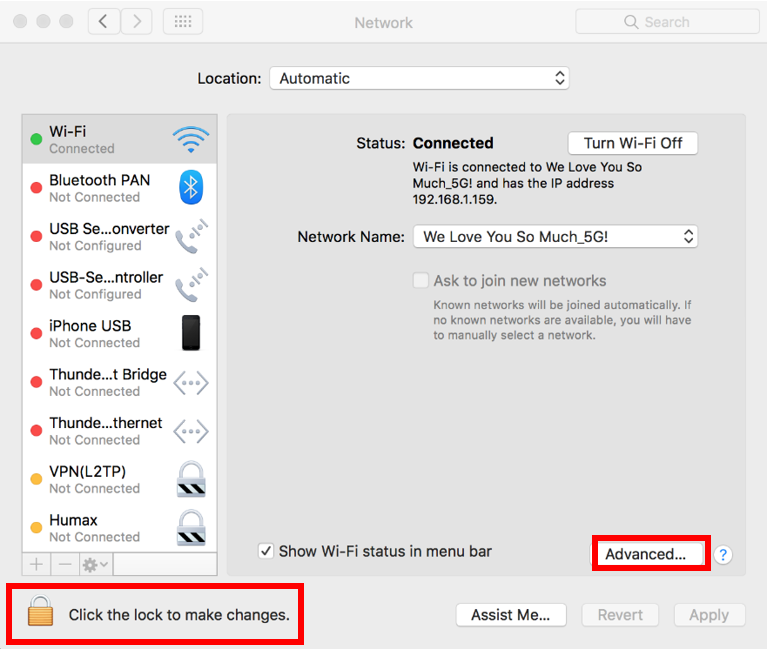Click the search magnifier icon
The height and width of the screenshot is (649, 768).
(631, 22)
